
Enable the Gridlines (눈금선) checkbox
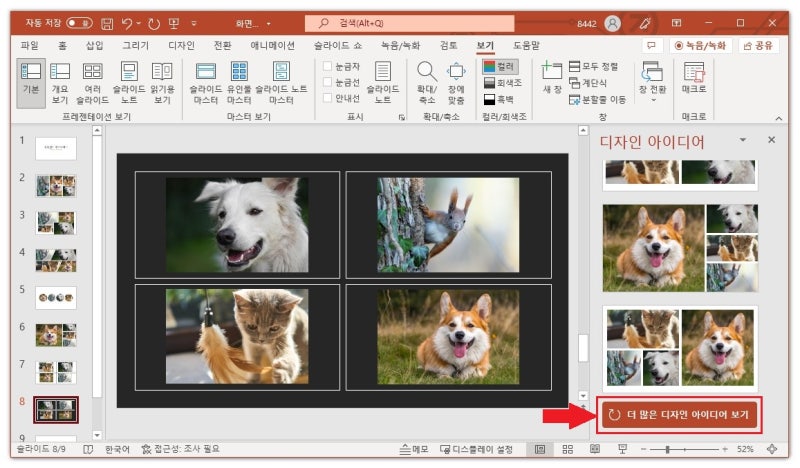pyautogui.click(x=328, y=82)
